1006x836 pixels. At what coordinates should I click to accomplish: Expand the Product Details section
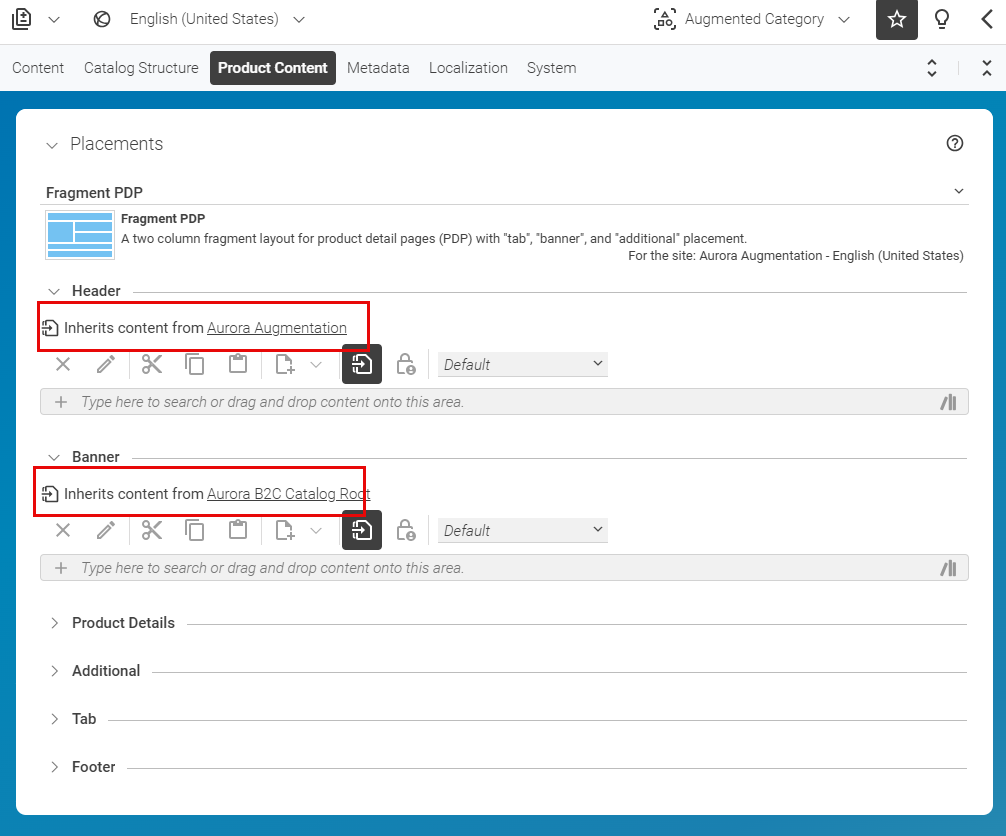(x=123, y=622)
